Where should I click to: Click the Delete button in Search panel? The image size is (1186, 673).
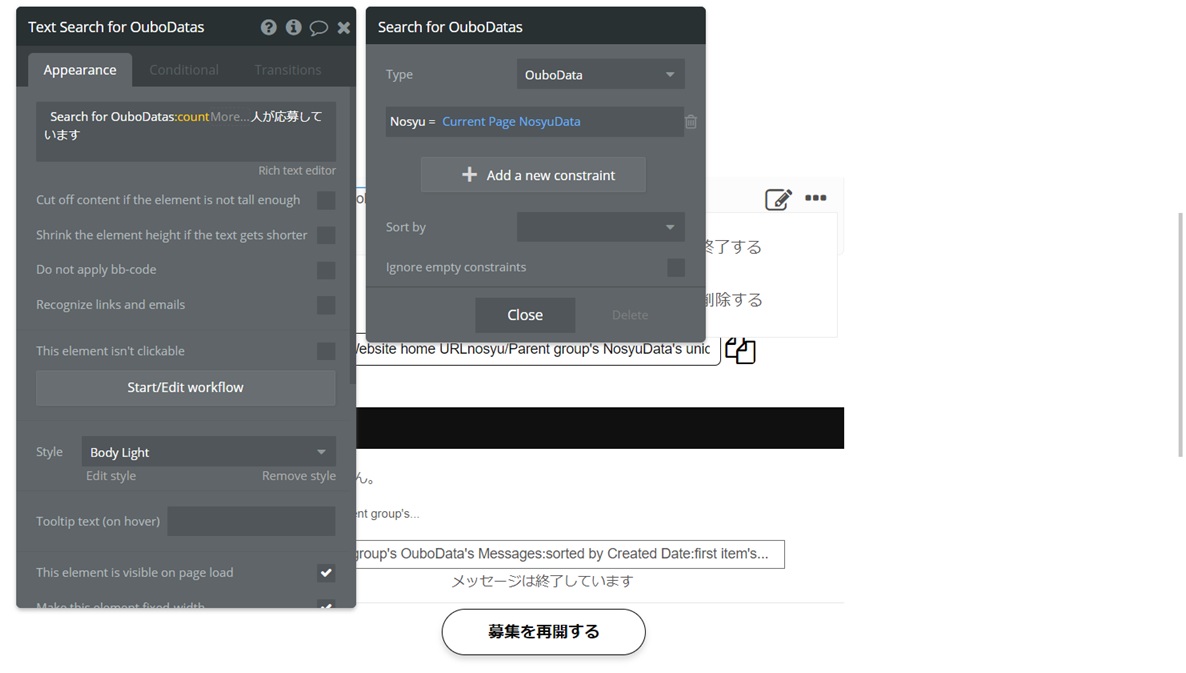(629, 315)
